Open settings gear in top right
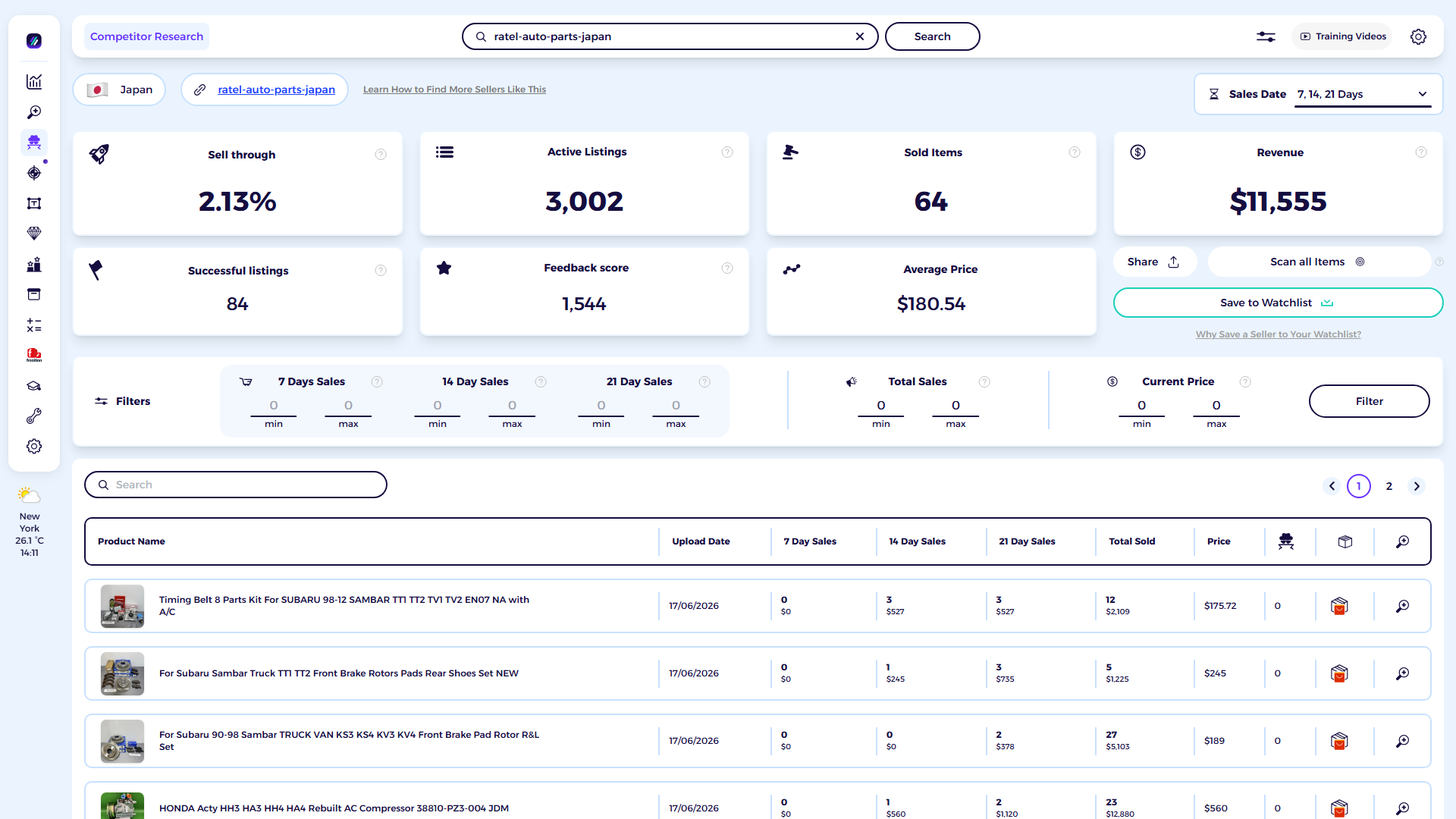Image resolution: width=1456 pixels, height=819 pixels. point(1418,36)
